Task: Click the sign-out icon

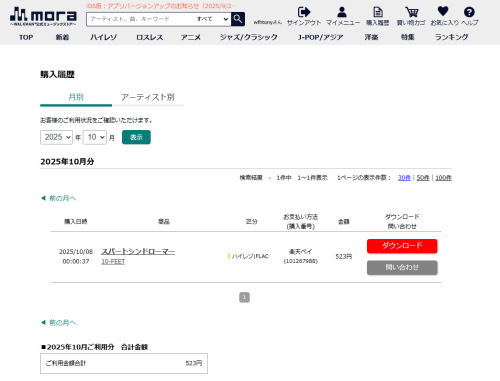Action: tap(304, 12)
